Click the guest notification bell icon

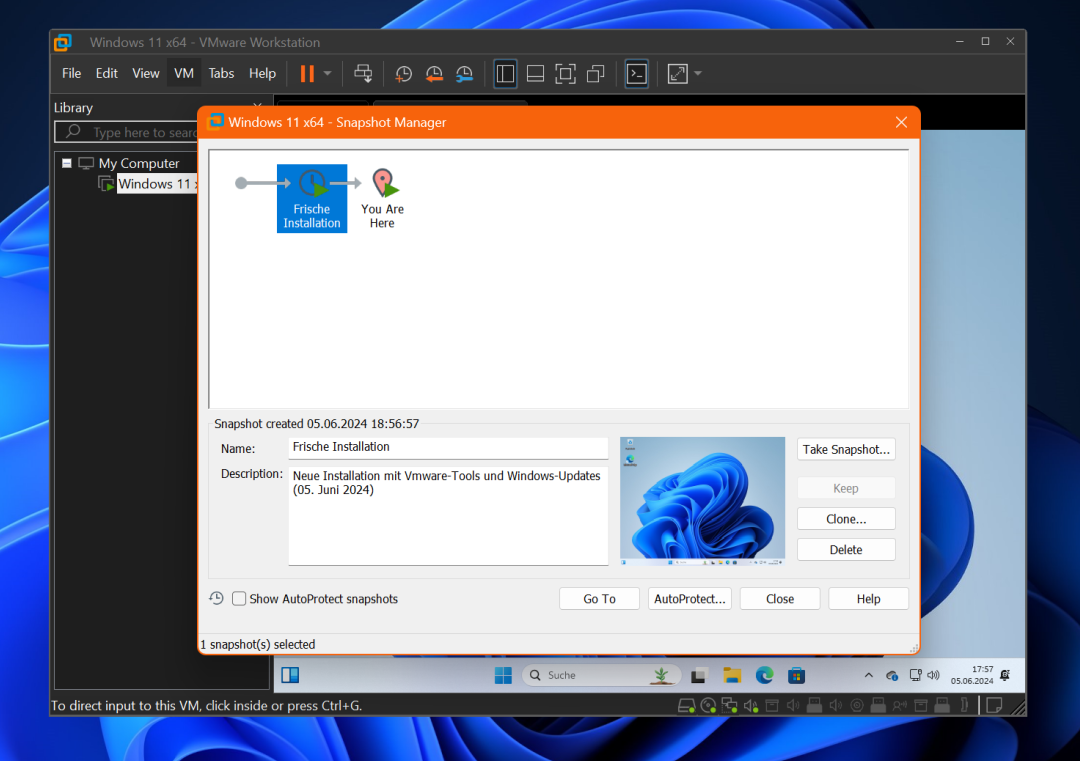1005,676
